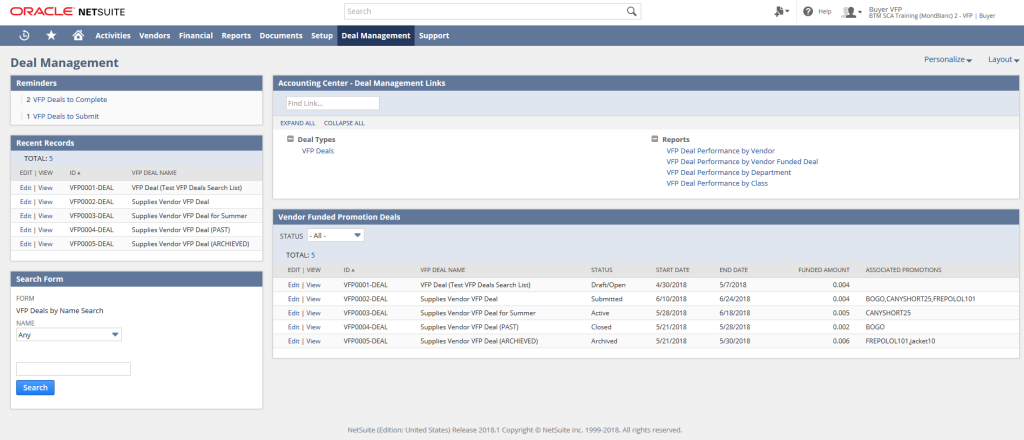
Task: Select Supplies Vendor VFP Deal (ARCHIVED) in promotion deals
Action: (479, 341)
